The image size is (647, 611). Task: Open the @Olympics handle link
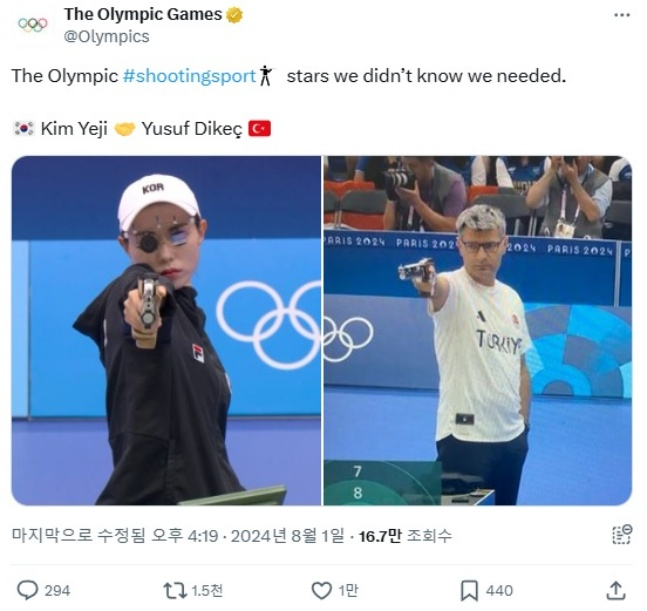106,37
